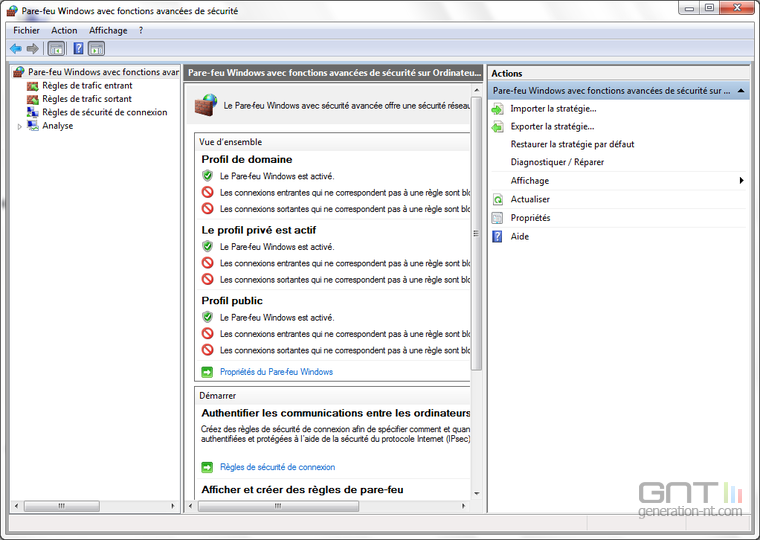Click the "Le profil privé est actif" heading
Image resolution: width=760 pixels, height=540 pixels.
pos(259,230)
